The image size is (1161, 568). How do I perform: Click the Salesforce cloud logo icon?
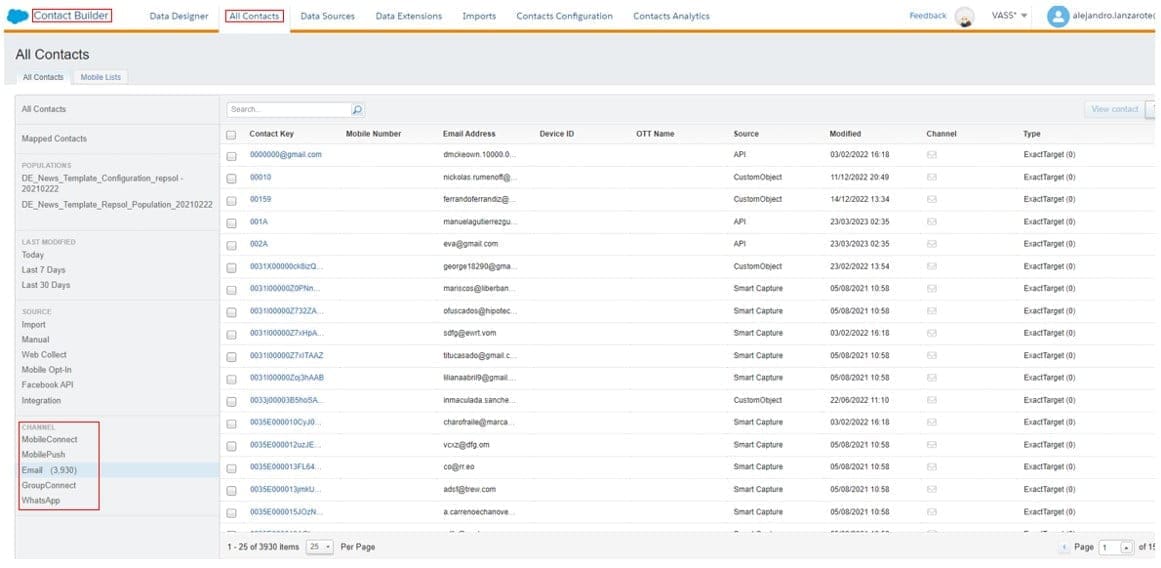coord(17,16)
